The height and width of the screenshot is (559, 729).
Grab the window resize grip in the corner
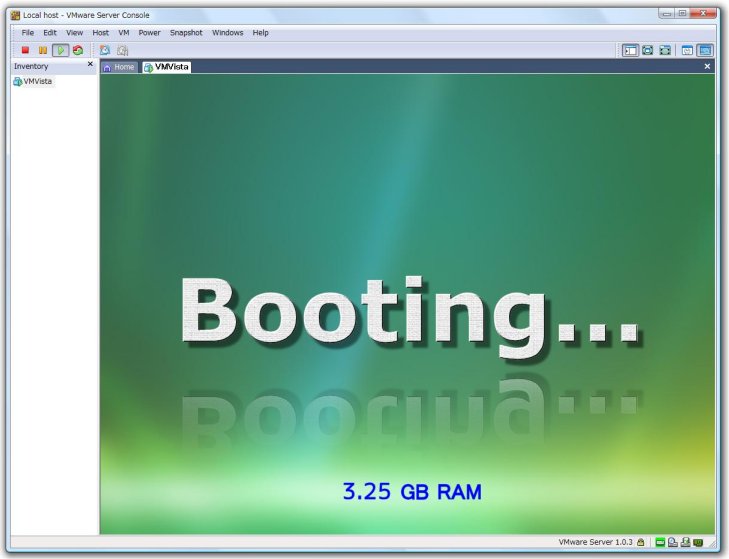tap(713, 543)
